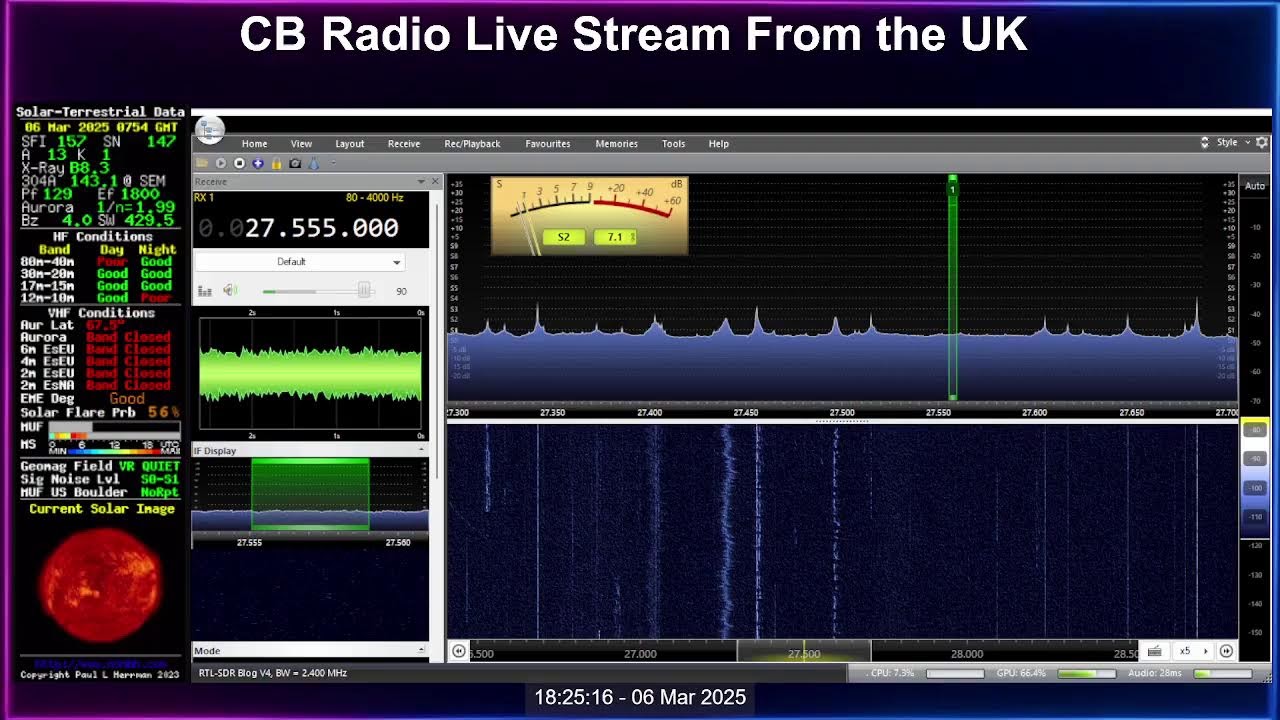The image size is (1280, 720).
Task: Open the Default profile dropdown
Action: pyautogui.click(x=299, y=262)
